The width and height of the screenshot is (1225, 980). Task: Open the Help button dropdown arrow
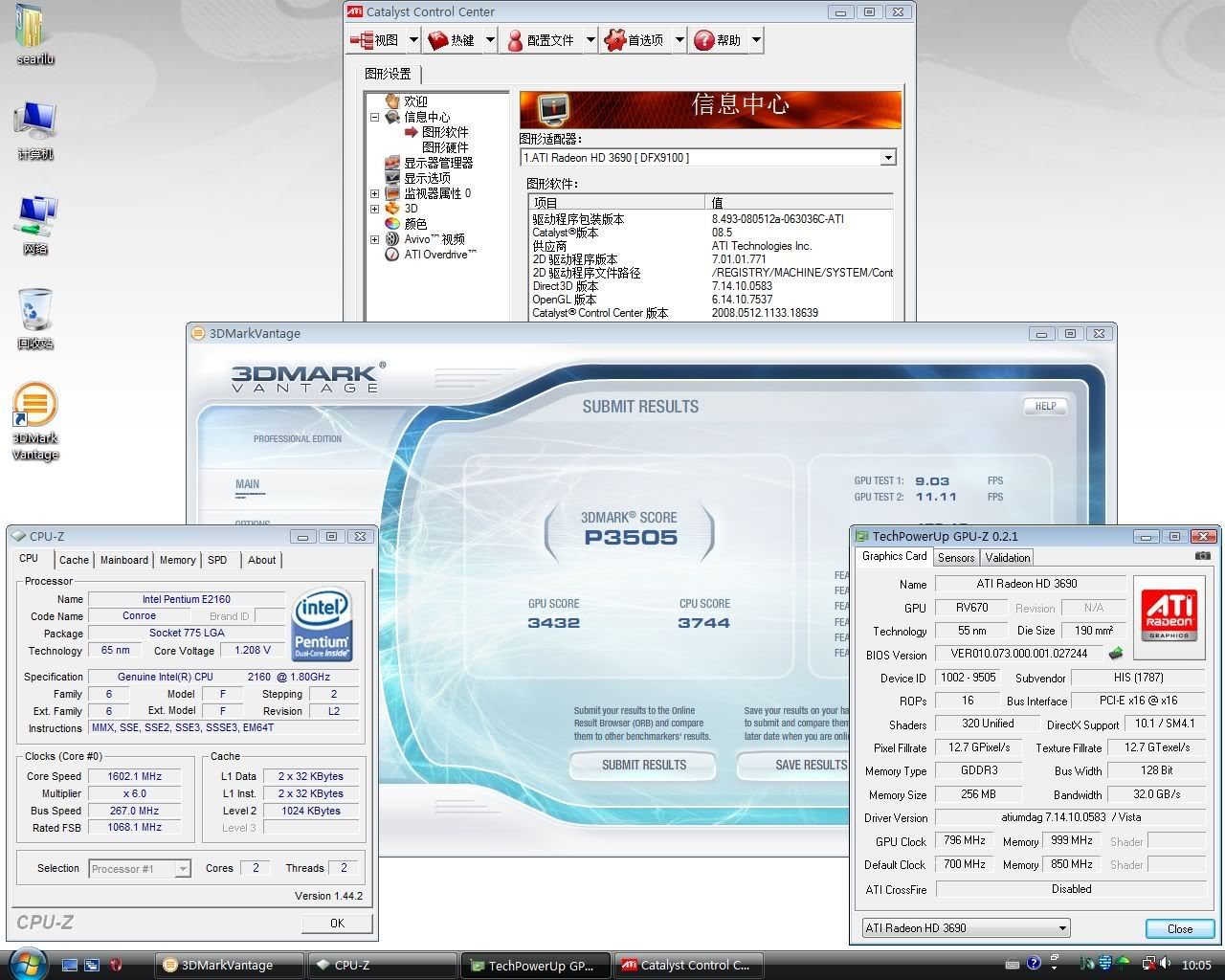pos(756,40)
